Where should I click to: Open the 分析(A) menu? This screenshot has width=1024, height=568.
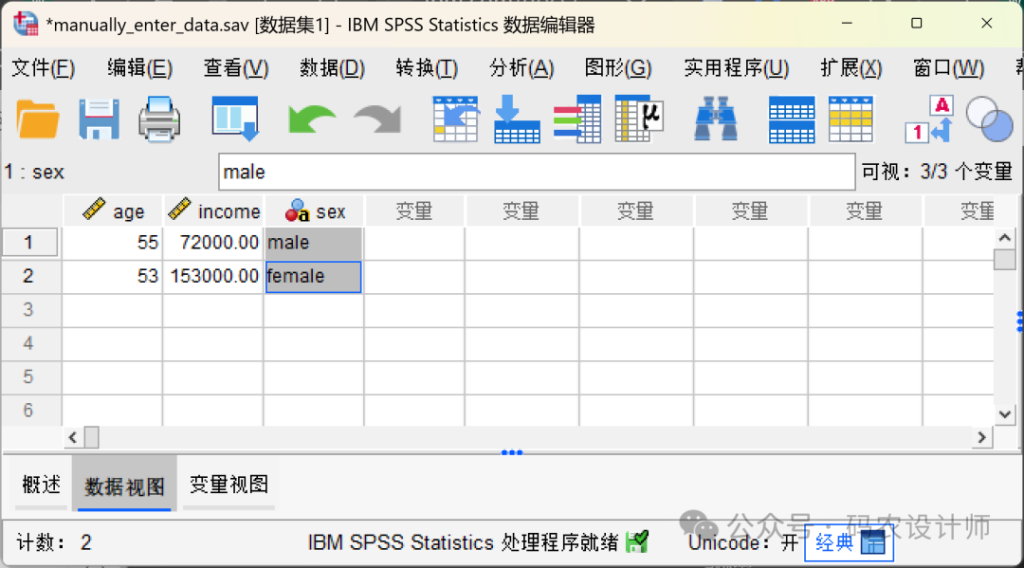tap(521, 68)
